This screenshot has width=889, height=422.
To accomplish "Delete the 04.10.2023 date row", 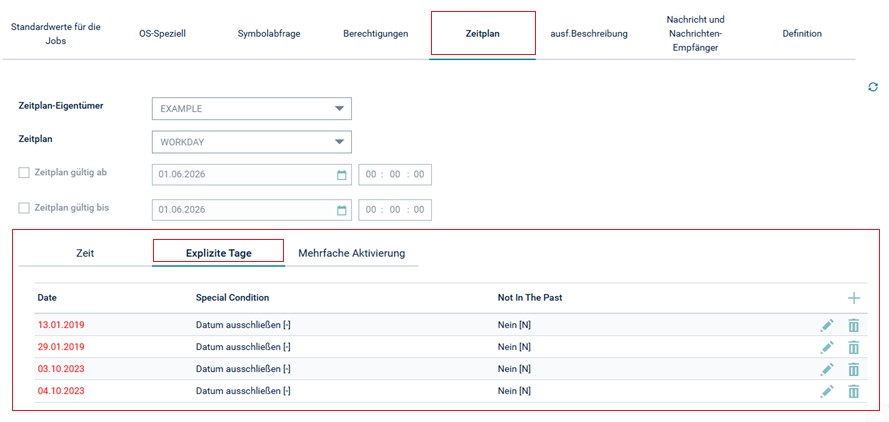I will point(854,391).
